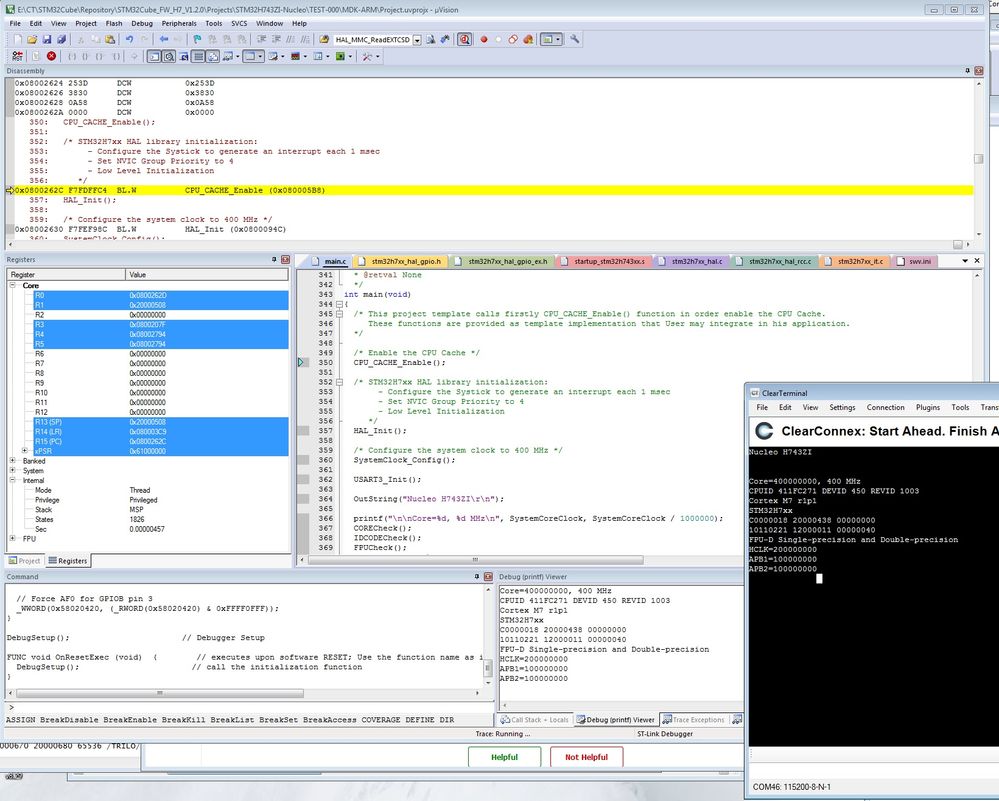Open the Connection menu in ClearTerminal
999x801 pixels.
(x=885, y=407)
